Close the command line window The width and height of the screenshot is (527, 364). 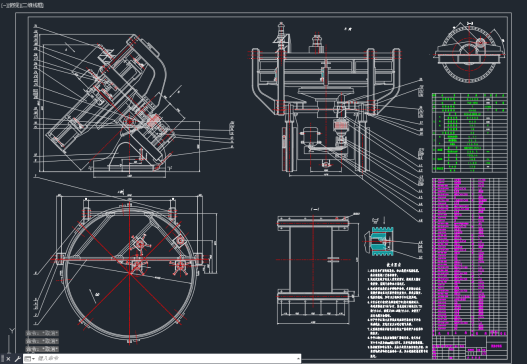8,359
